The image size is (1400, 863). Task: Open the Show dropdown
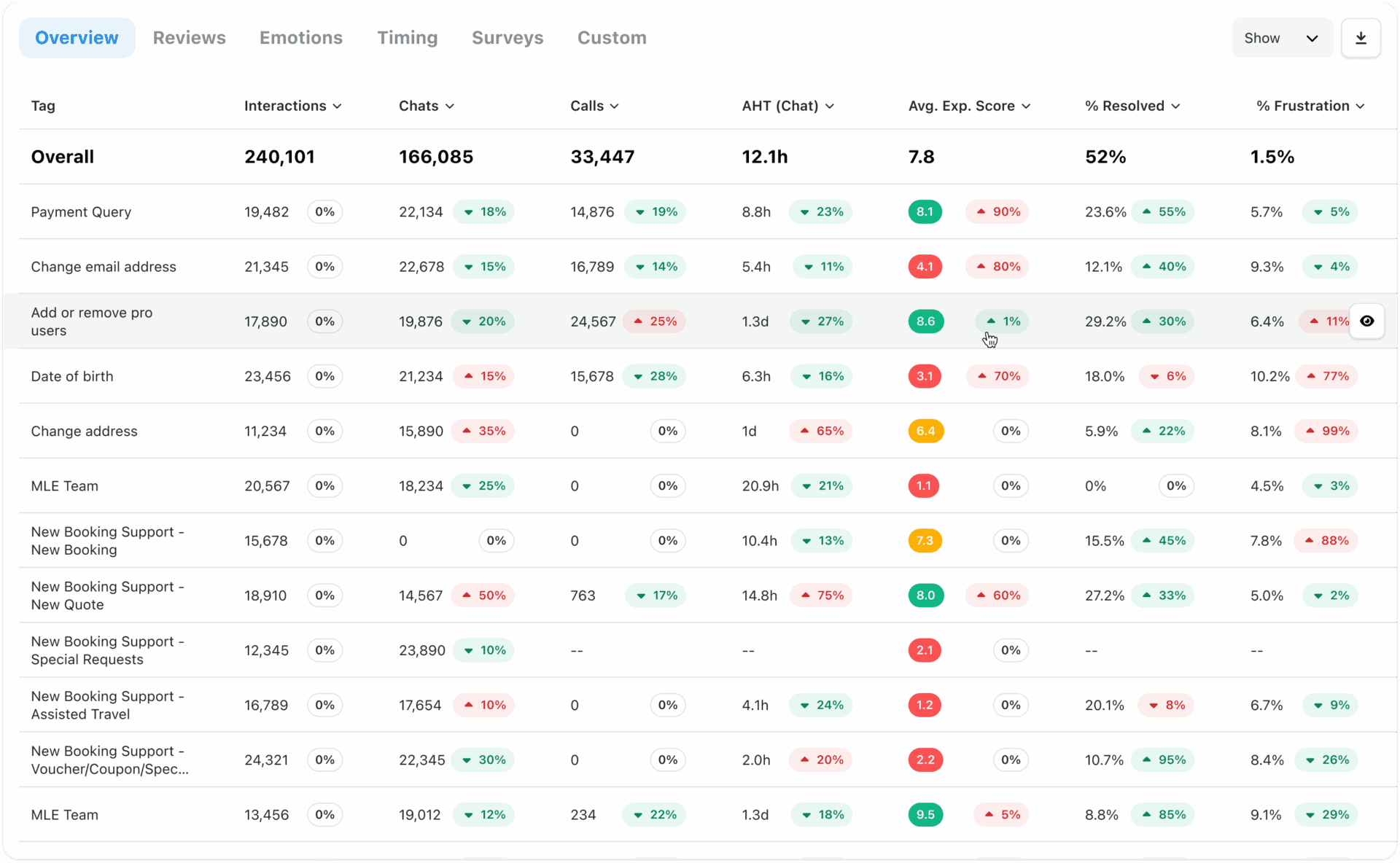[1281, 38]
